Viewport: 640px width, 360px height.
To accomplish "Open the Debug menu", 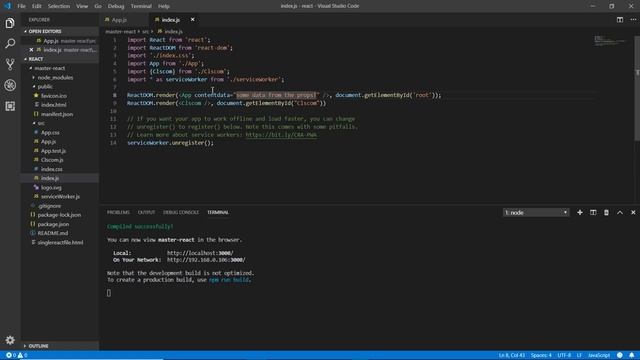I will 116,6.
